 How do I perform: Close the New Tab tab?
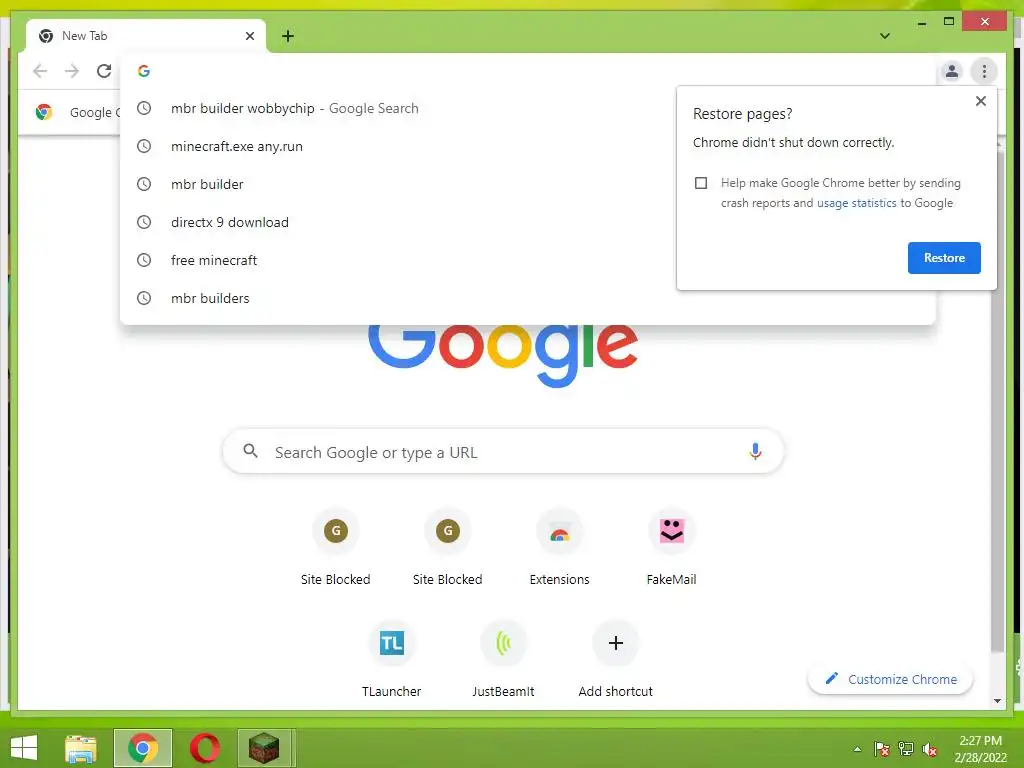(x=249, y=36)
